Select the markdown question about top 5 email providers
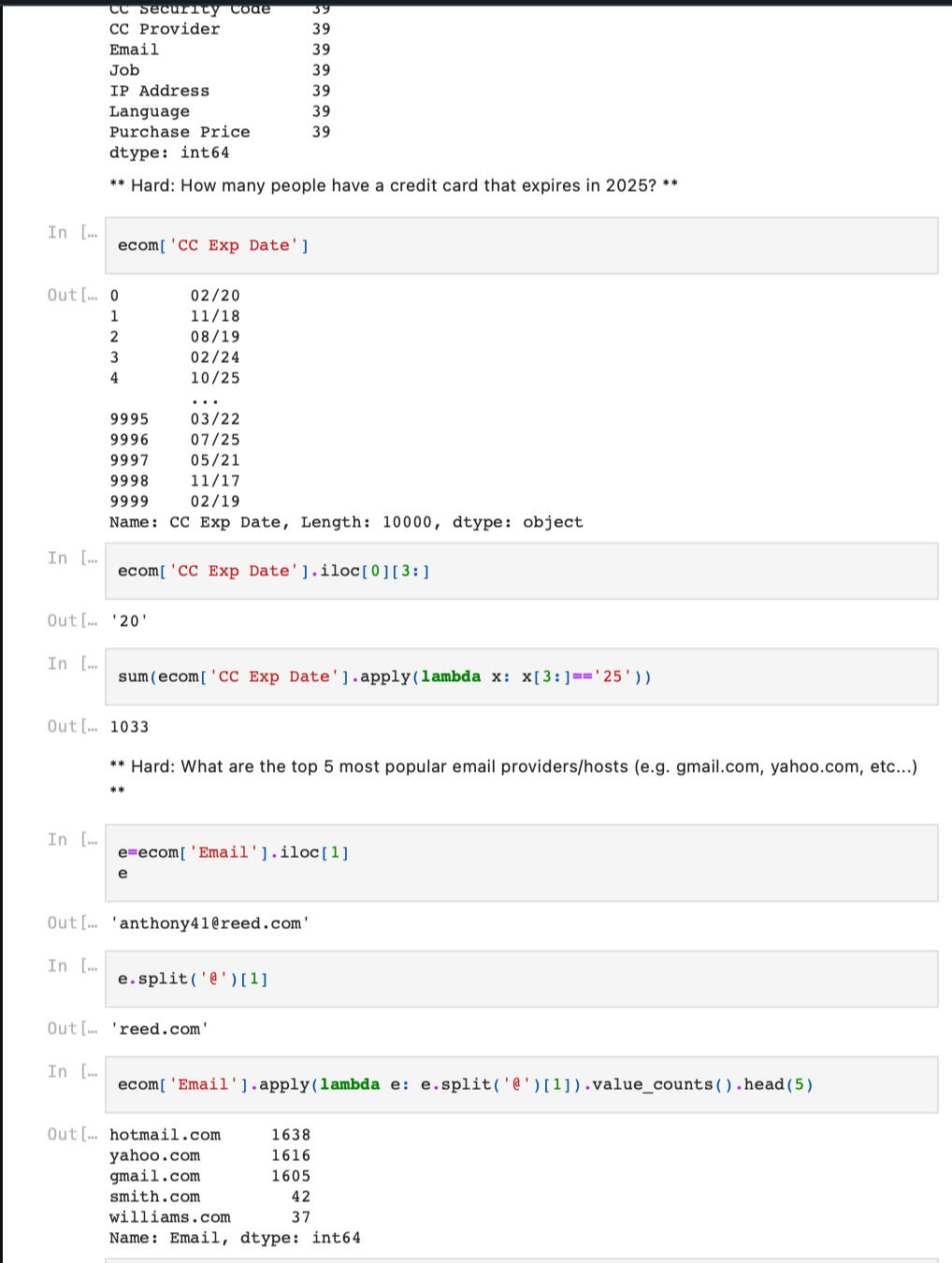Viewport: 952px width, 1263px height. (x=513, y=767)
